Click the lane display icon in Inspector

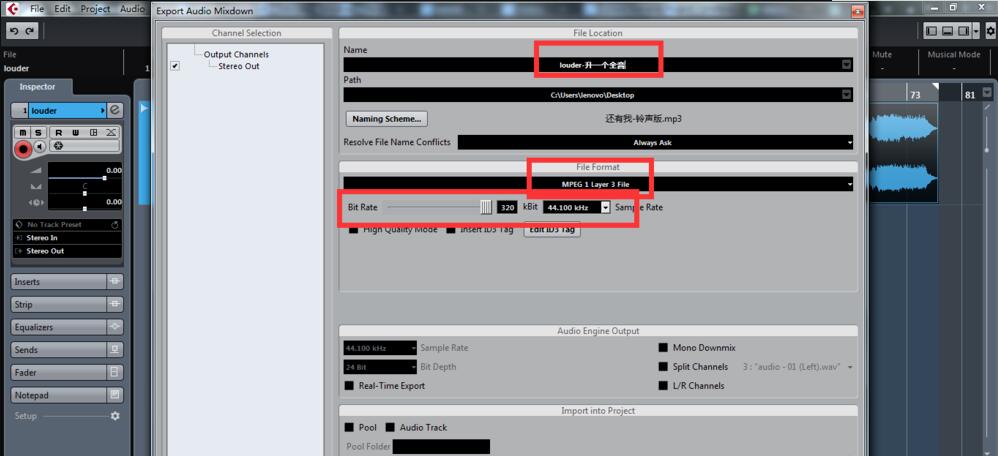click(x=93, y=132)
